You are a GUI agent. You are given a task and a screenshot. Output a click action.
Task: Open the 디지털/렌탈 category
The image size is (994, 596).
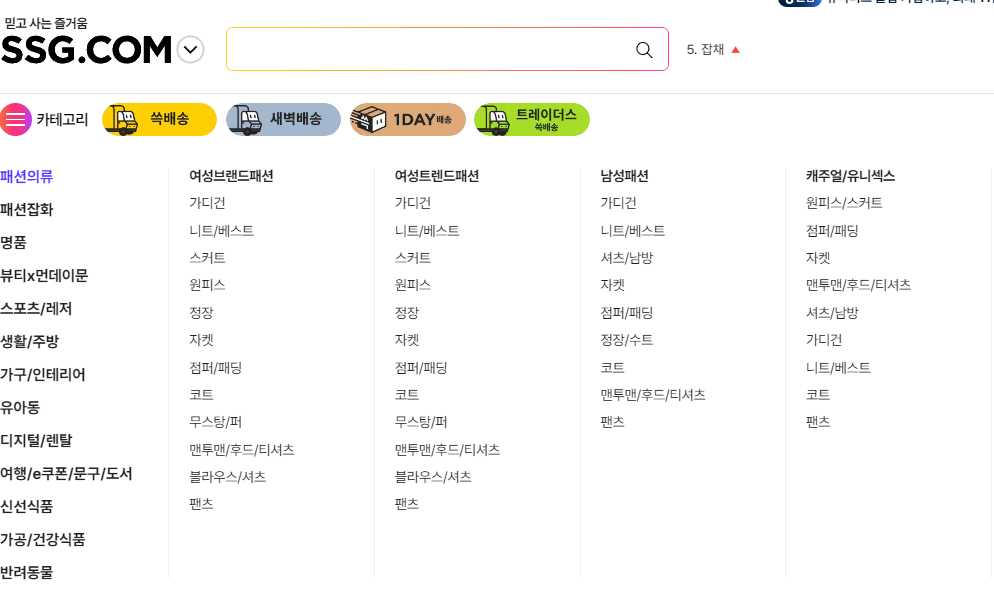tap(36, 440)
